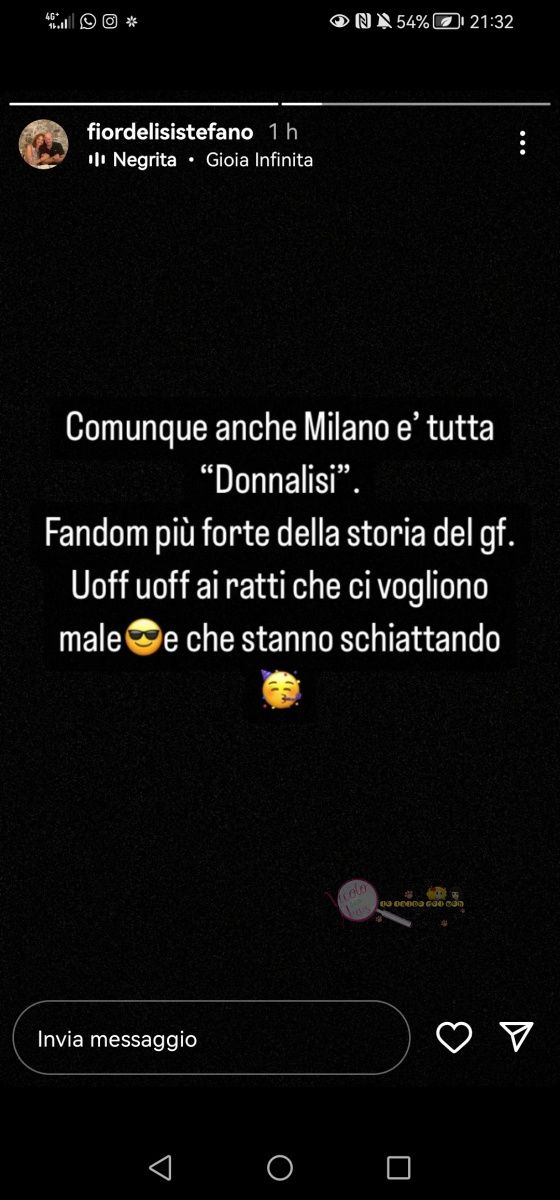Tap the Instagram notification icon in status bar

point(110,21)
